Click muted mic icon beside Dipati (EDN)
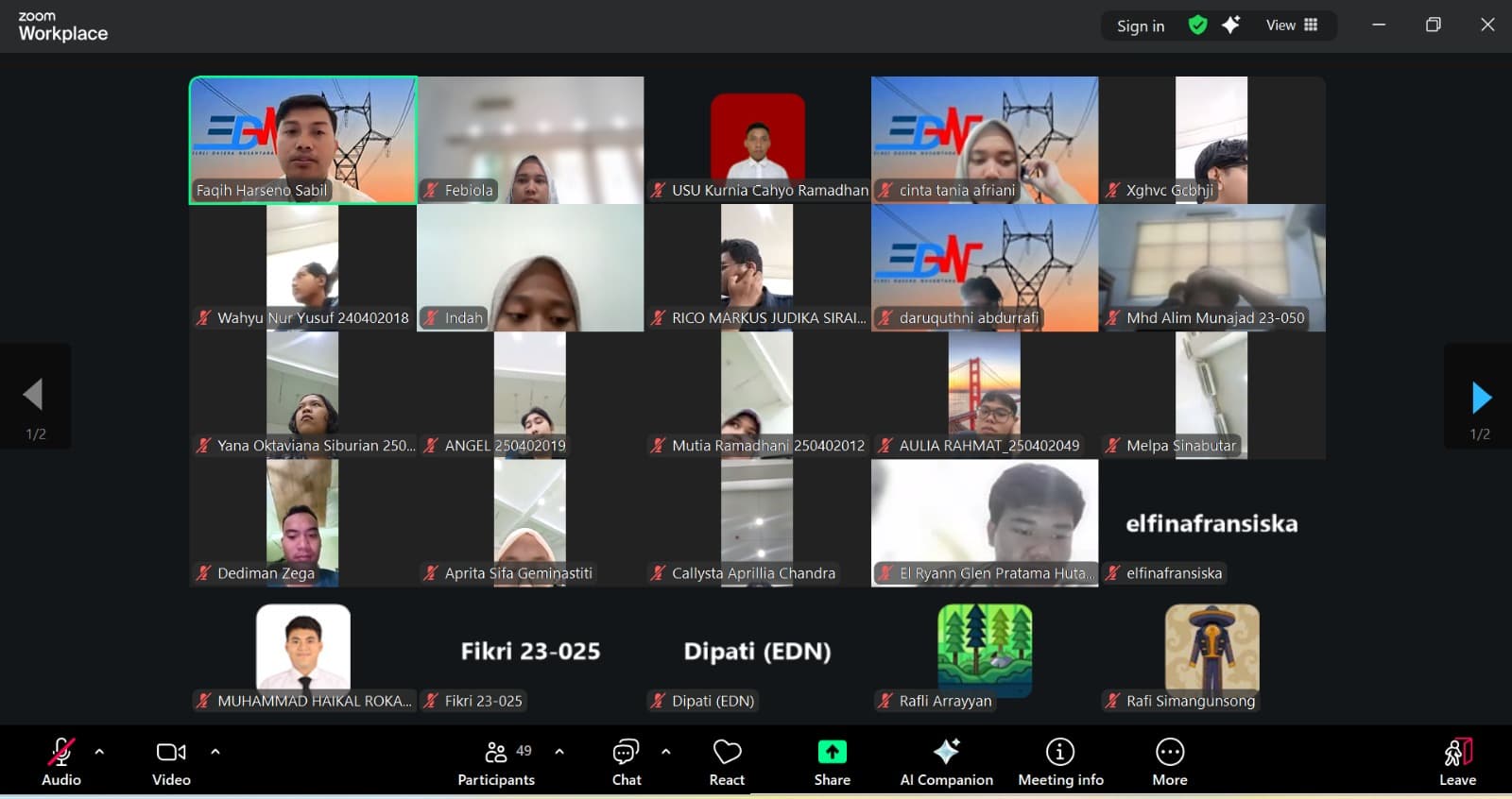Image resolution: width=1512 pixels, height=799 pixels. coord(658,701)
